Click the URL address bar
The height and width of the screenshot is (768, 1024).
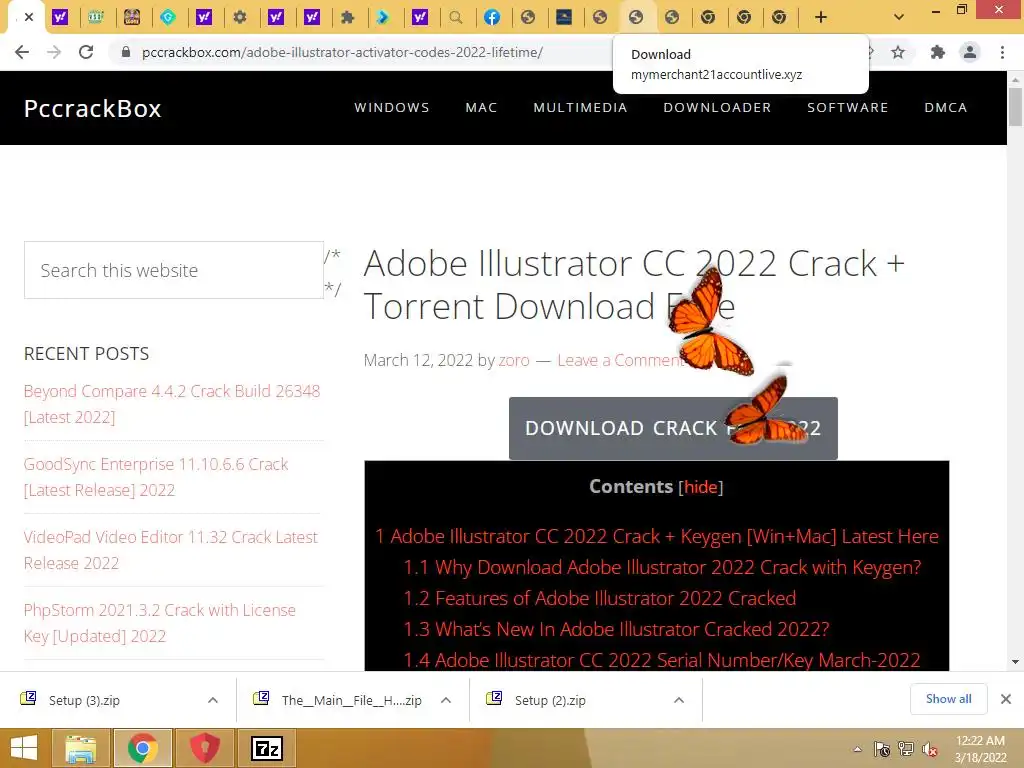click(342, 52)
